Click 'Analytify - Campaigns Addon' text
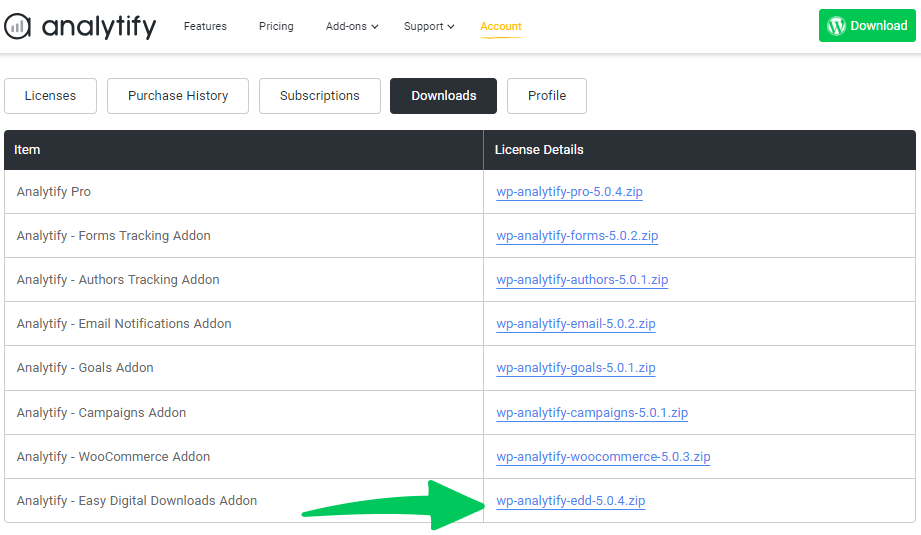Screen dimensions: 921x535 coord(101,413)
